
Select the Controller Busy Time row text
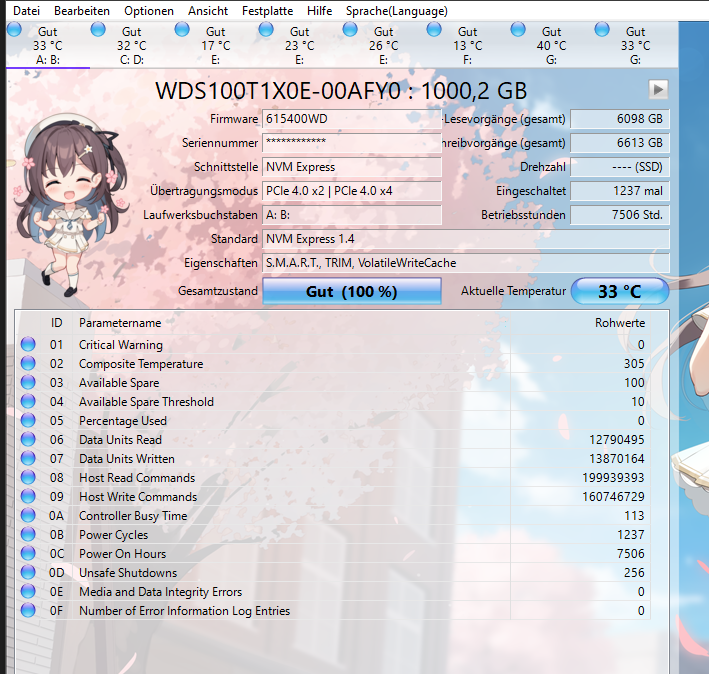click(133, 516)
